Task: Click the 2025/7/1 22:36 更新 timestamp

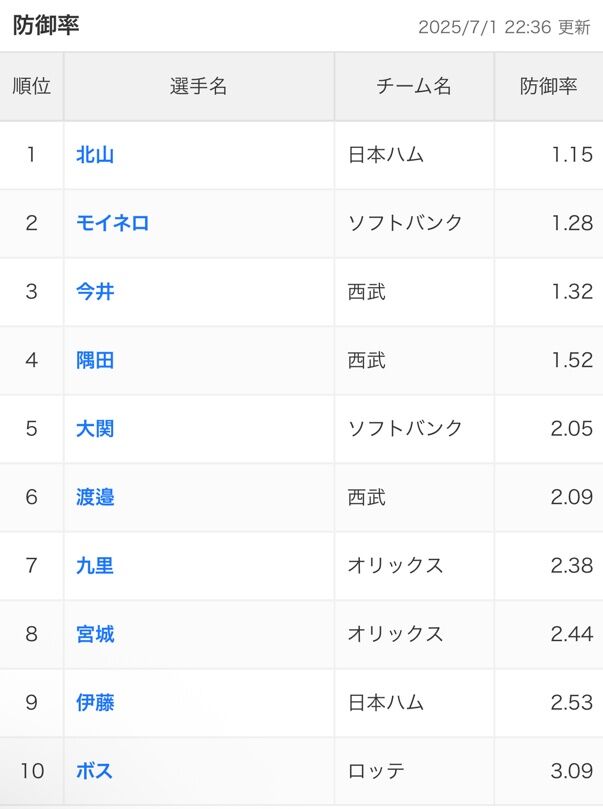Action: [x=504, y=27]
